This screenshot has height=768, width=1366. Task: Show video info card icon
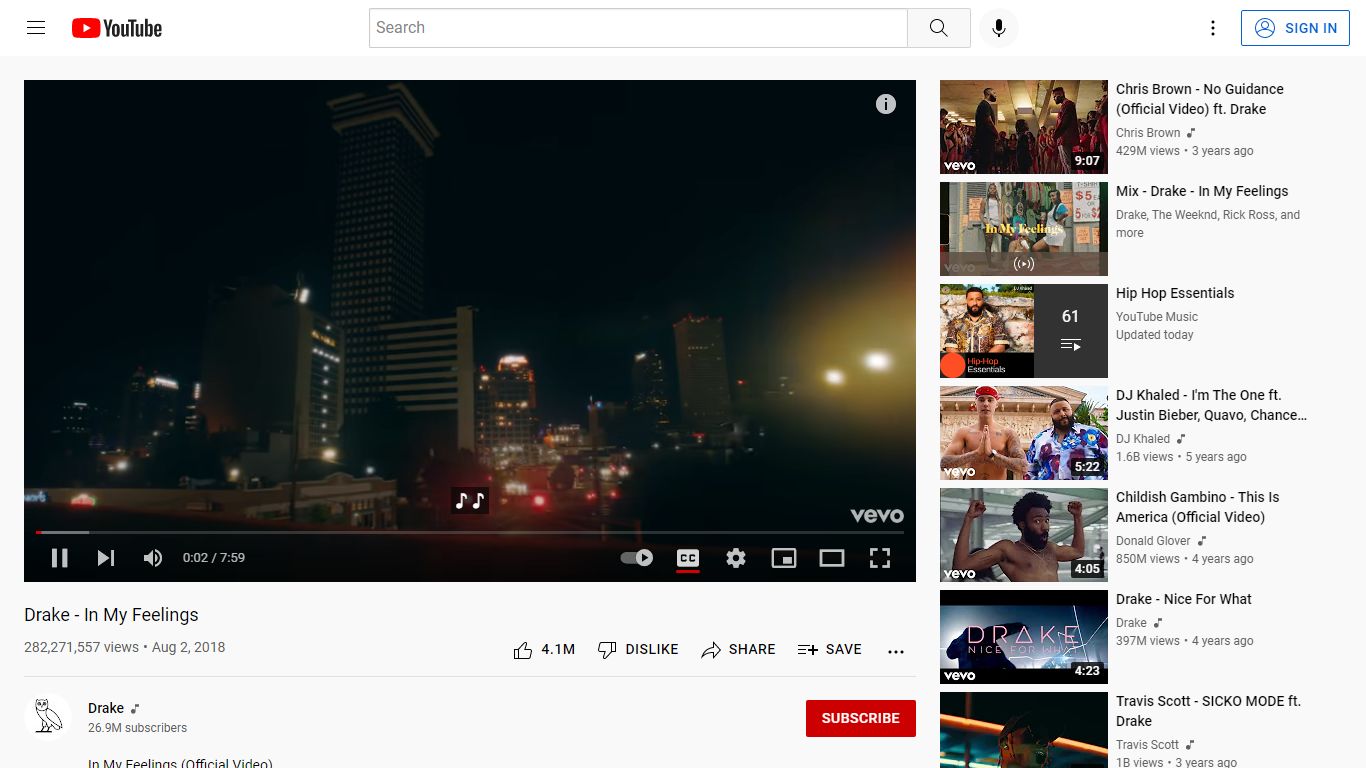click(x=886, y=104)
